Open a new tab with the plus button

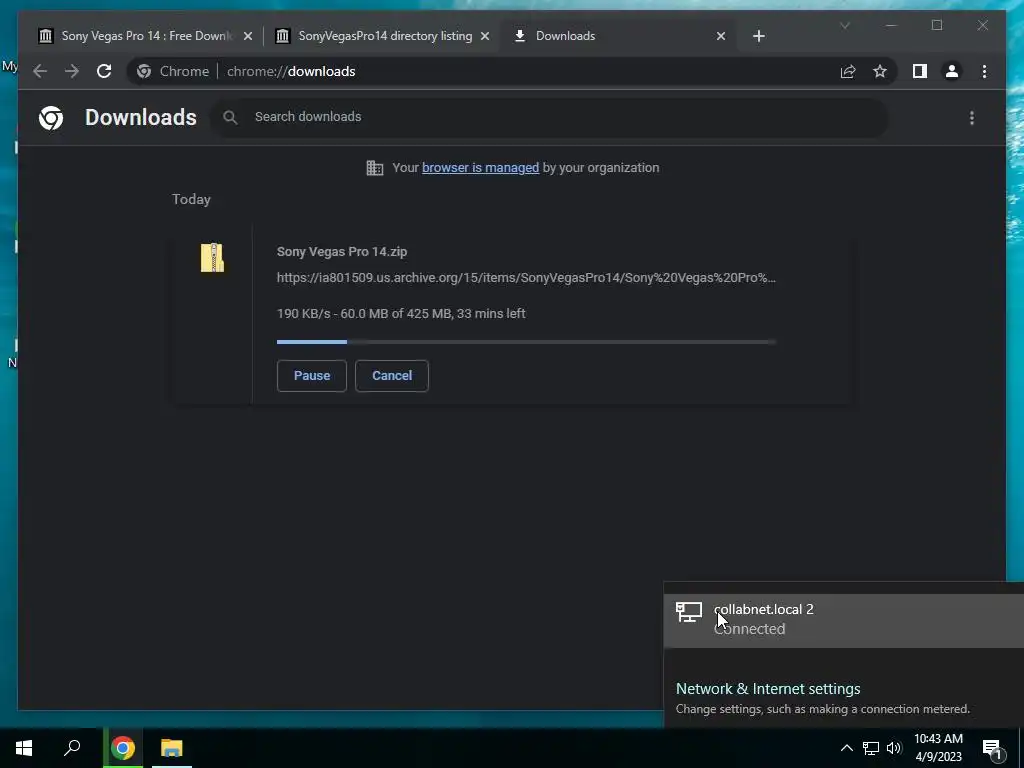pos(758,36)
